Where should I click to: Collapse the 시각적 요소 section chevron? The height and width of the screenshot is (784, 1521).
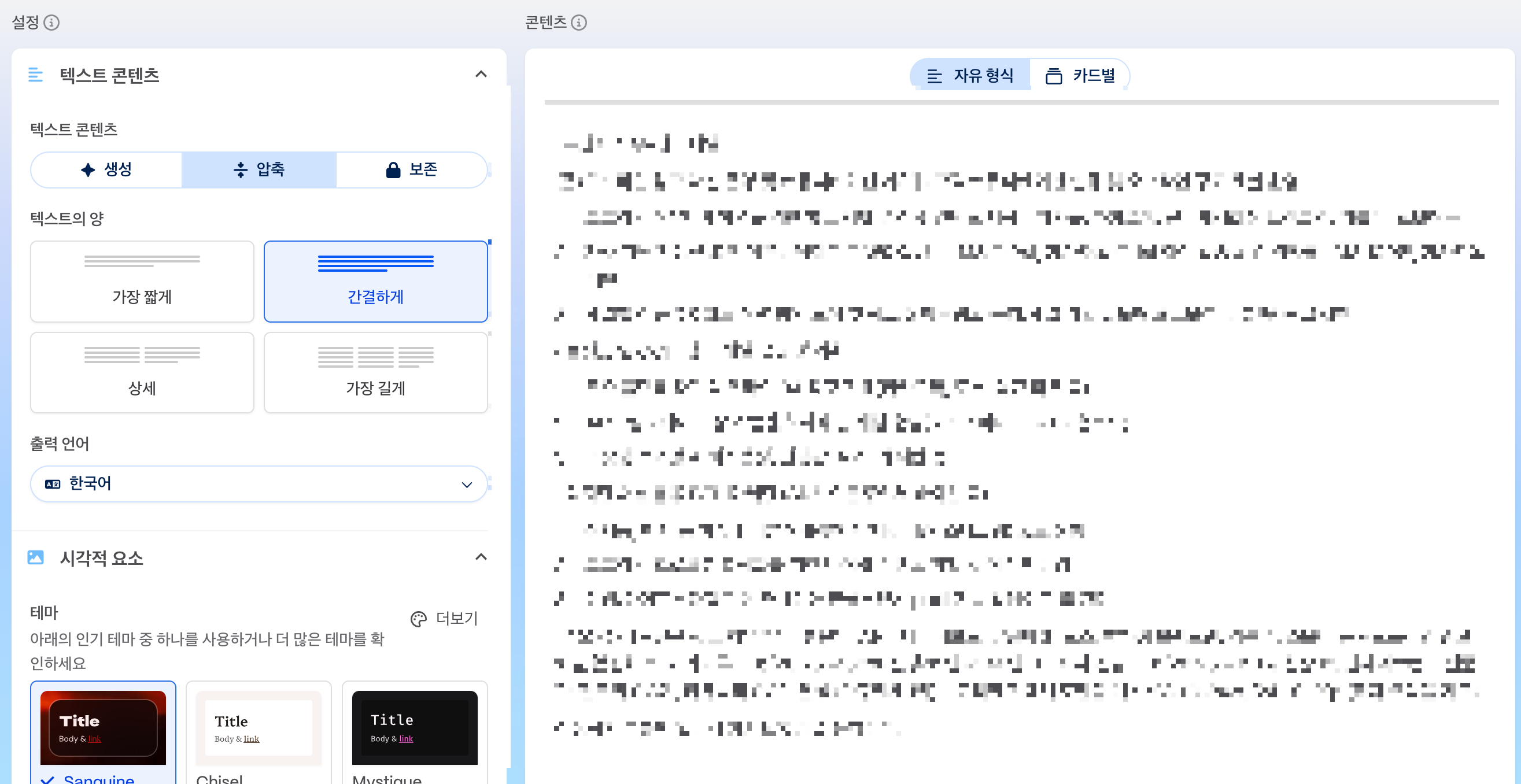tap(481, 557)
